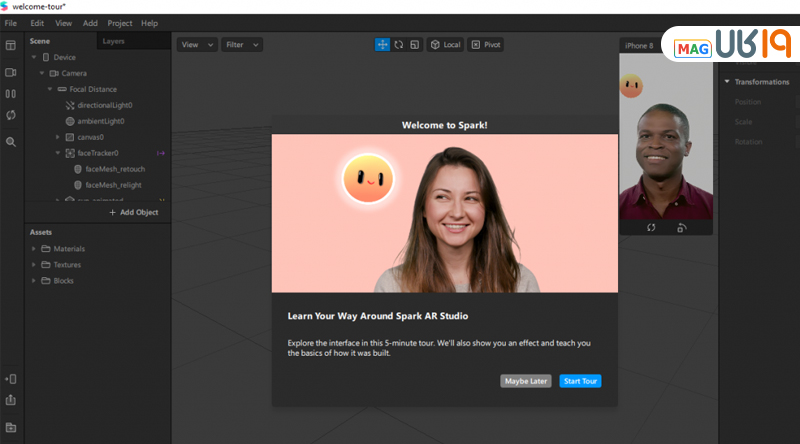
Task: Toggle Pivot mode in viewport toolbar
Action: click(486, 45)
